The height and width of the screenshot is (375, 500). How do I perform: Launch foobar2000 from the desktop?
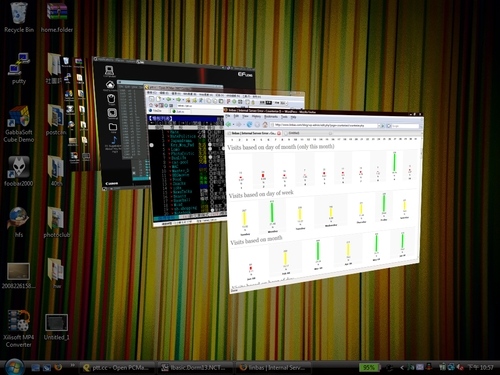coord(19,171)
